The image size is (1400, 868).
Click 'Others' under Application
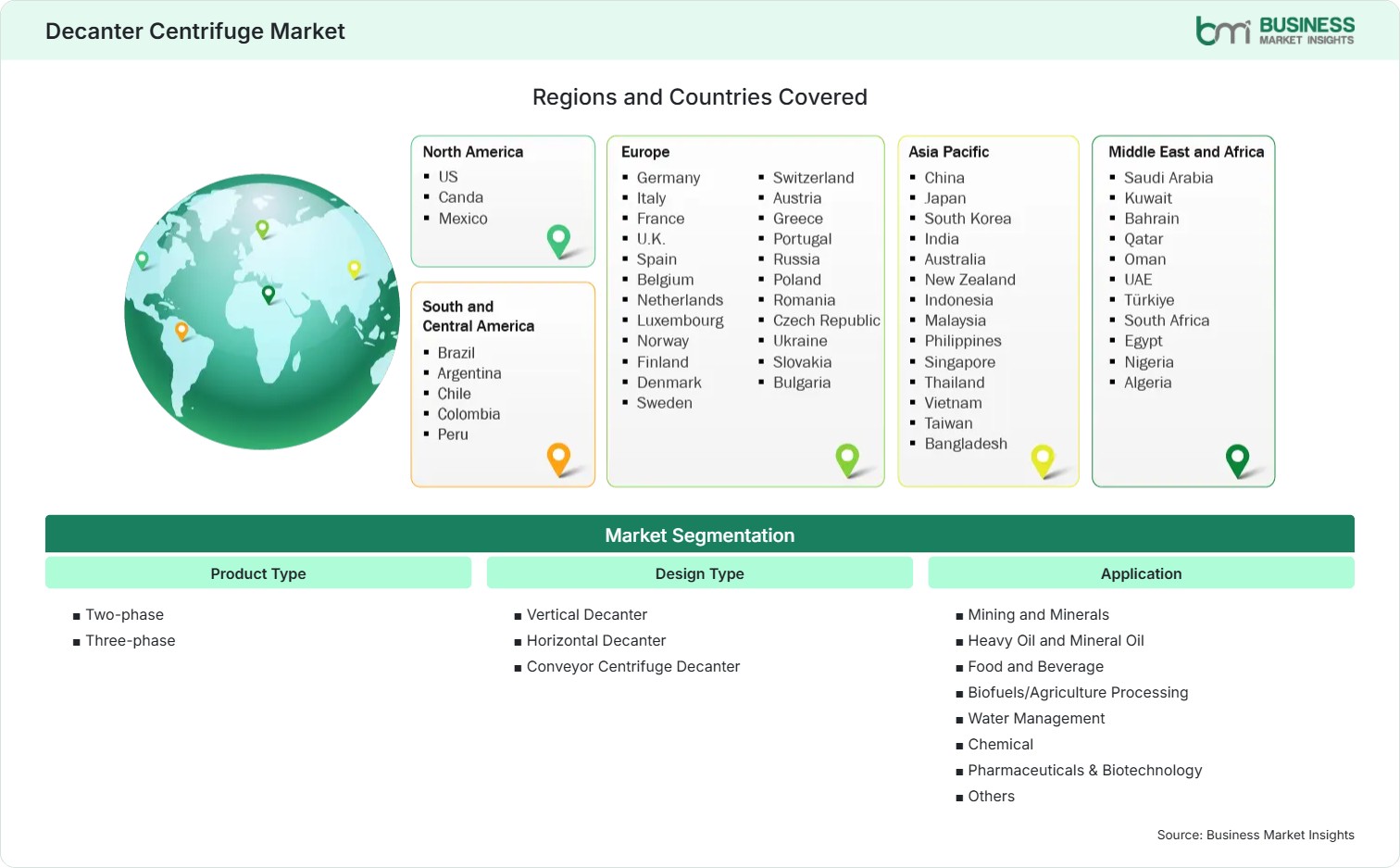pyautogui.click(x=991, y=797)
